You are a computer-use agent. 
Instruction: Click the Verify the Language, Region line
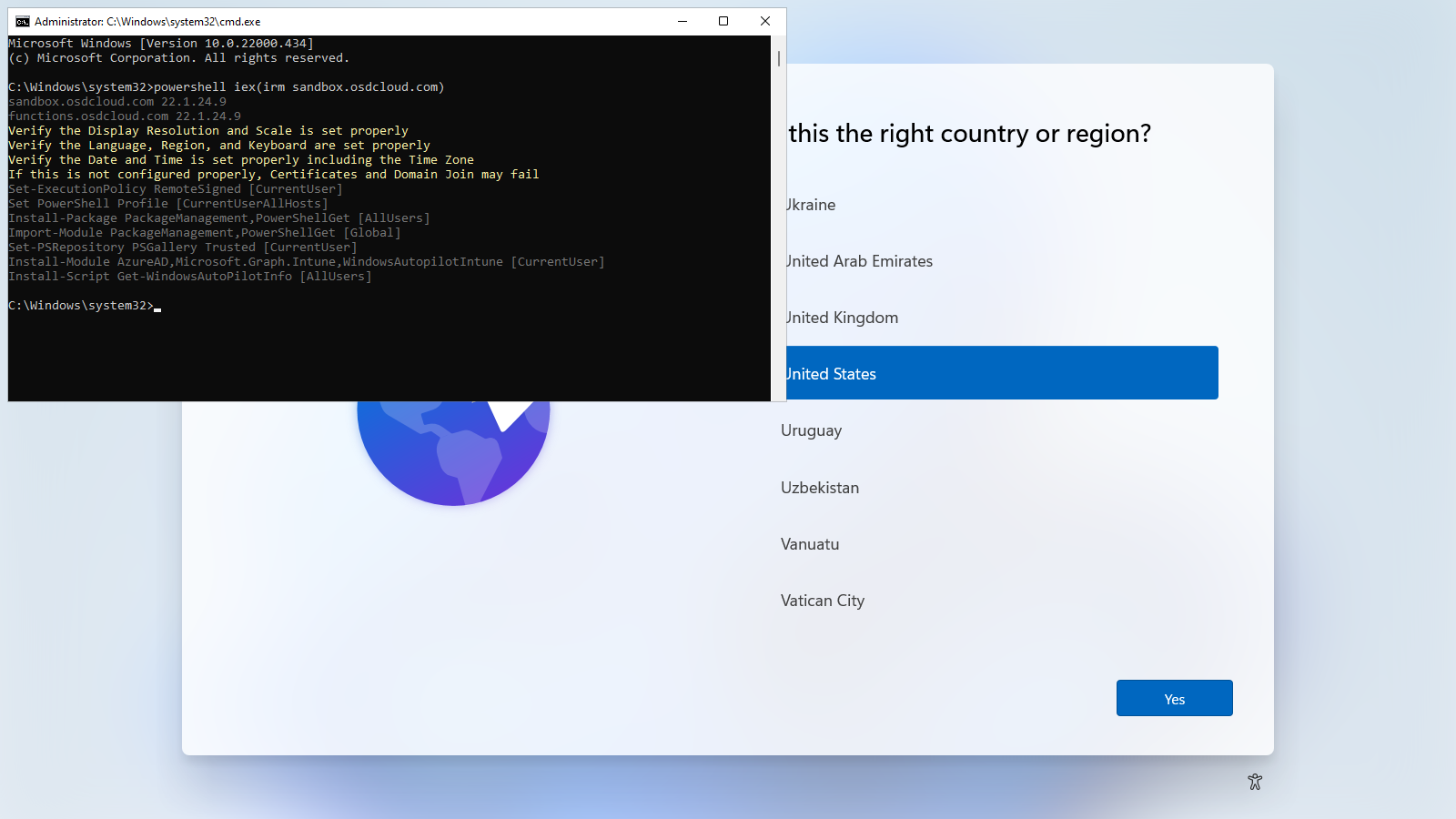click(x=219, y=146)
